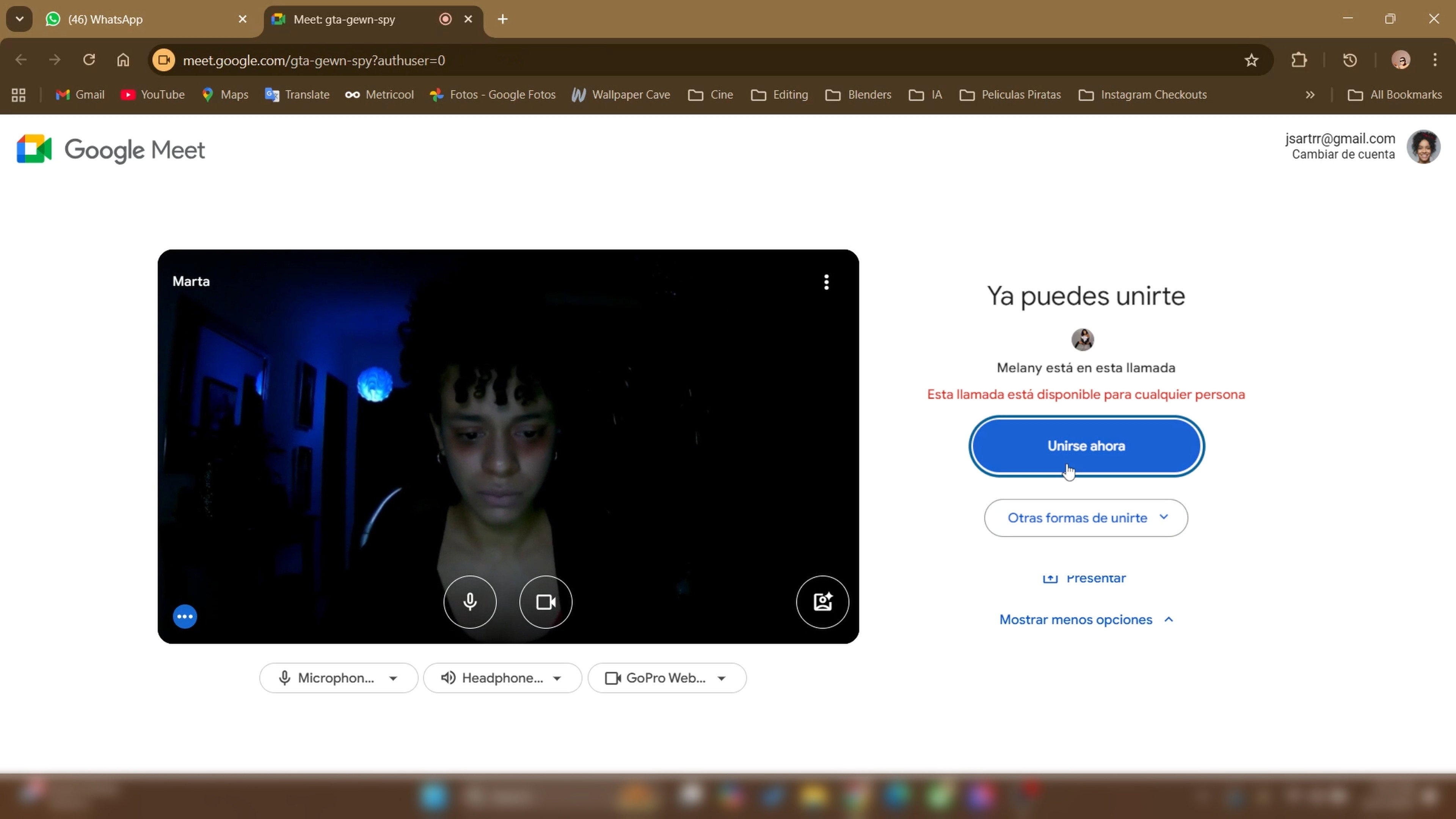The width and height of the screenshot is (1456, 819).
Task: Apply visual effects to your video
Action: tap(822, 601)
